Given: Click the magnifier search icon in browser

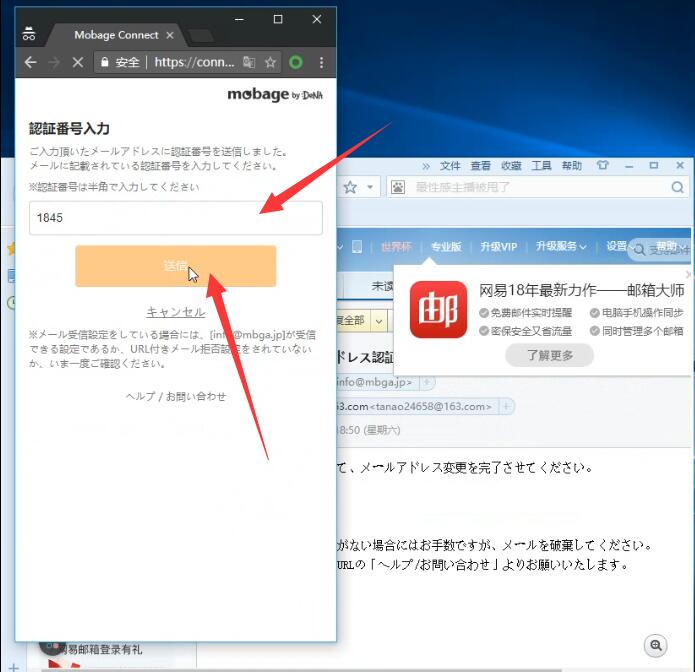Looking at the screenshot, I should pos(677,187).
